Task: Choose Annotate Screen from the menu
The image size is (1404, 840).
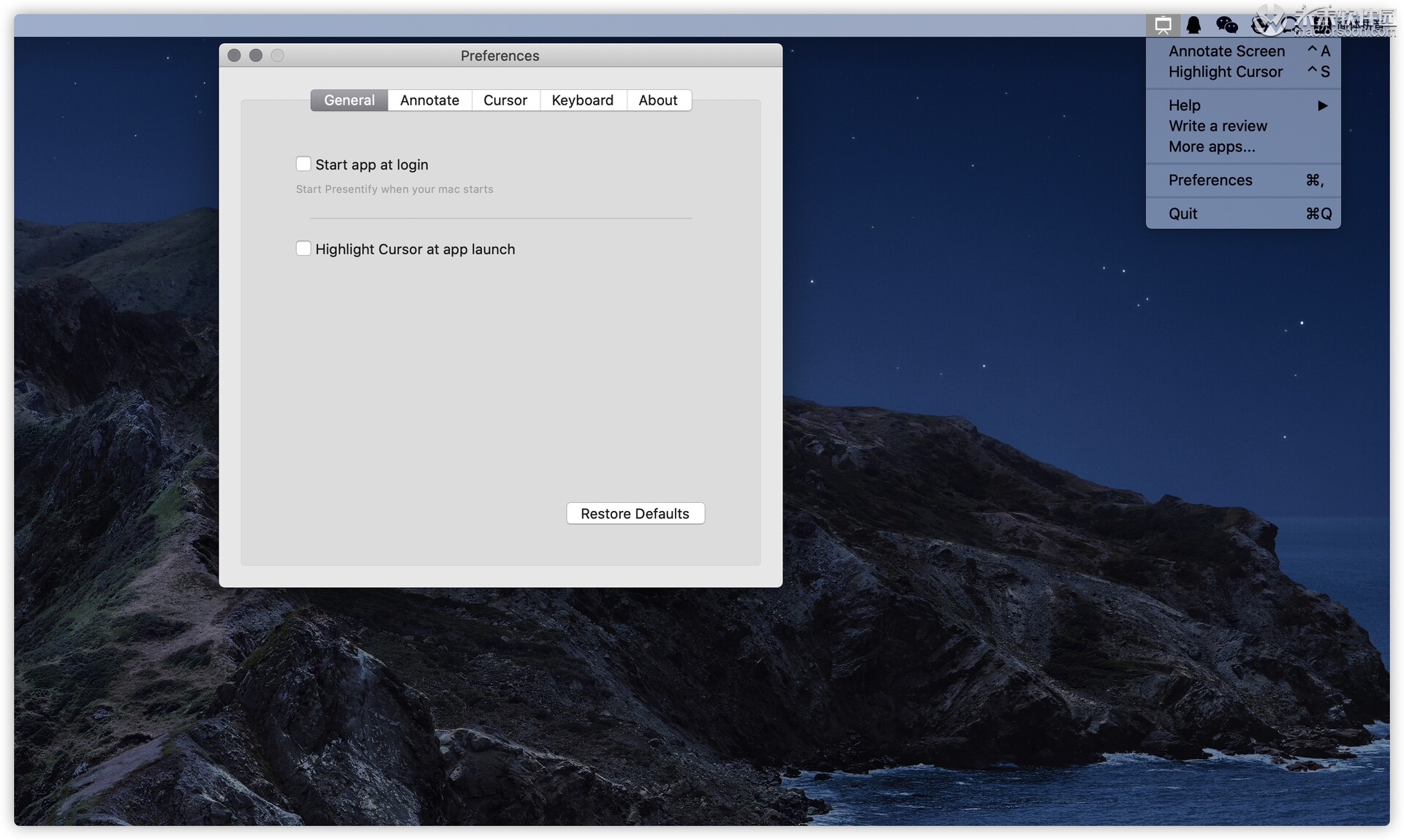Action: [x=1226, y=51]
